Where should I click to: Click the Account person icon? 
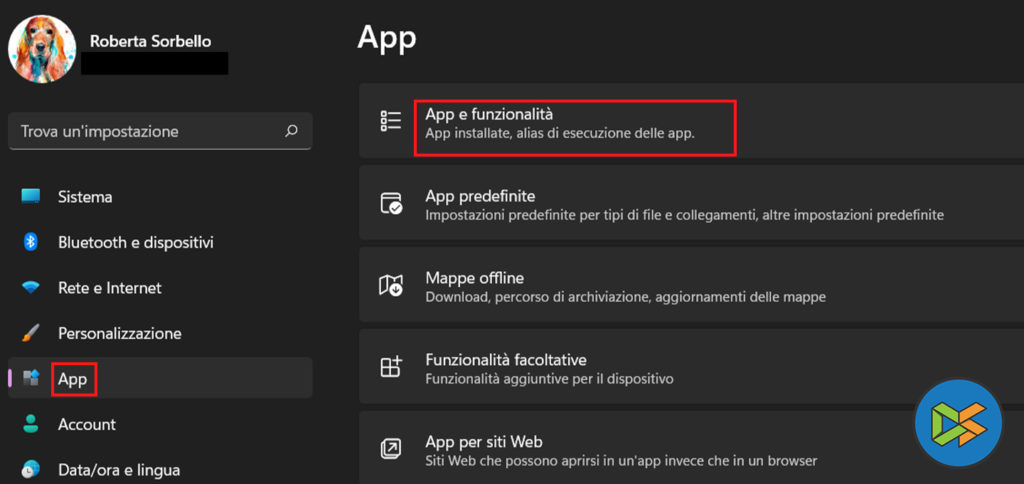coord(31,424)
